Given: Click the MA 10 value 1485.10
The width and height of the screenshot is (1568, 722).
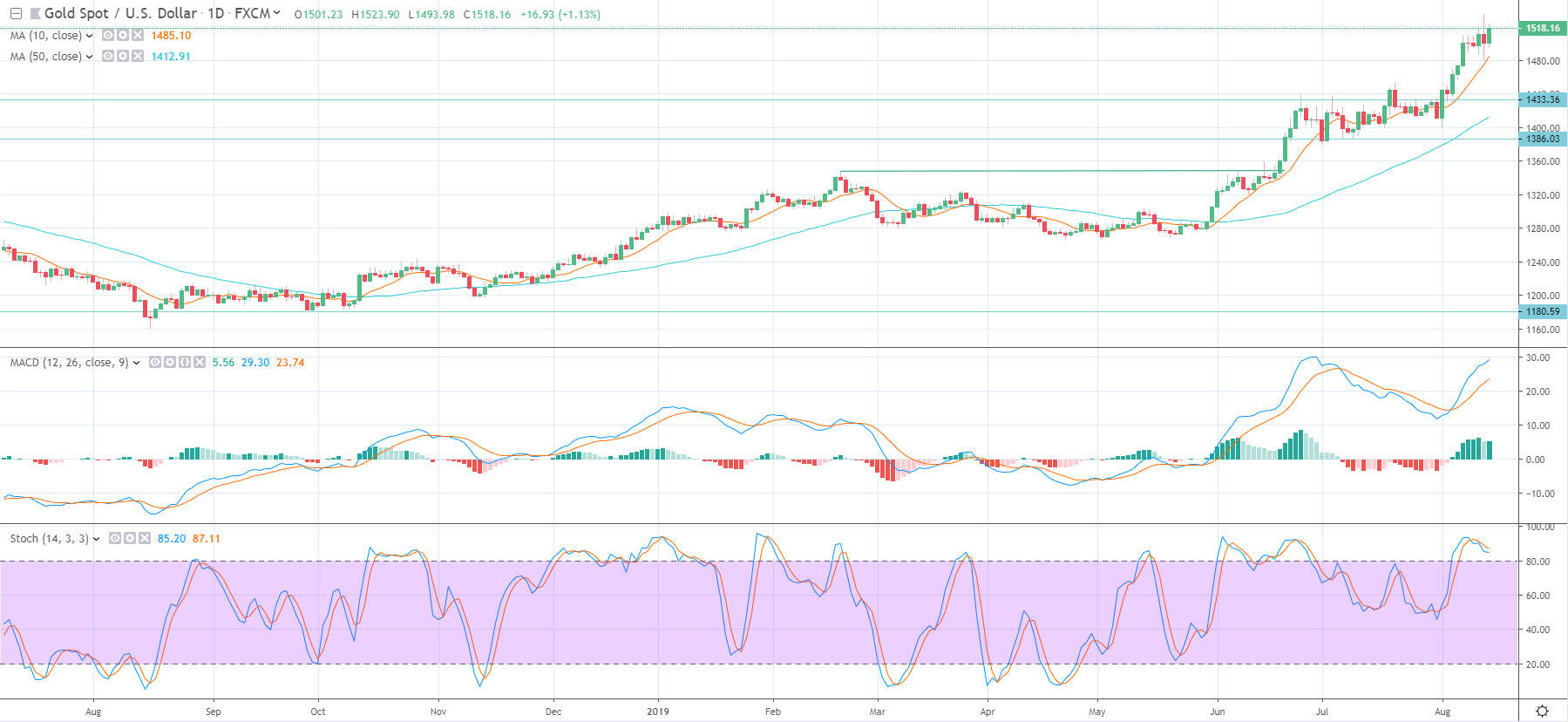Looking at the screenshot, I should (171, 36).
